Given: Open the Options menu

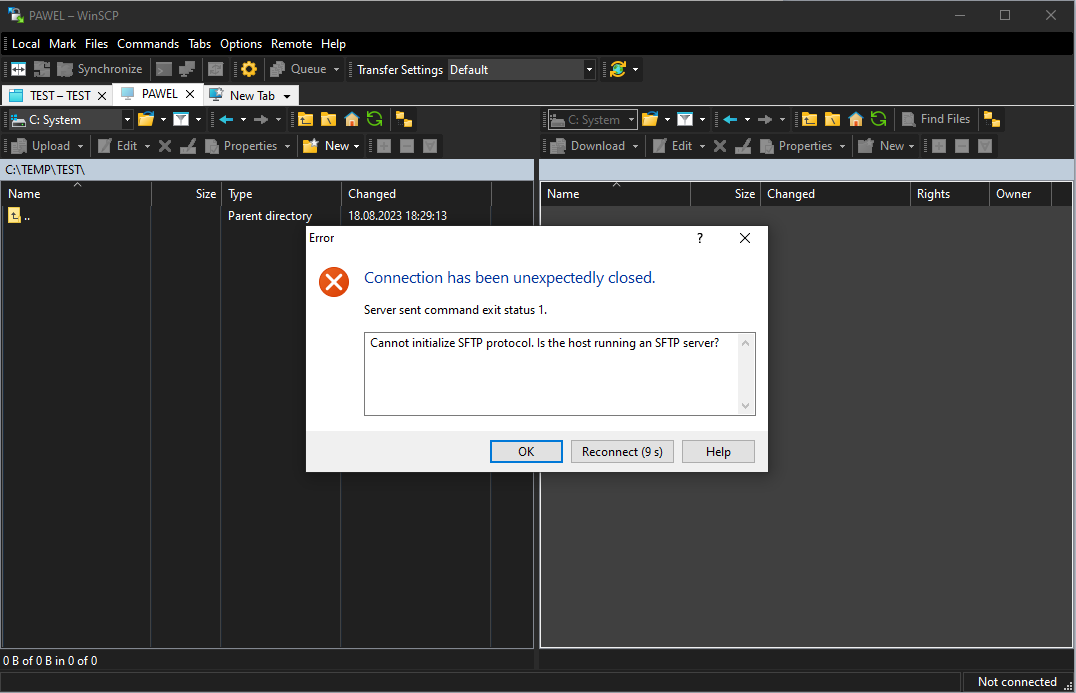Looking at the screenshot, I should 241,44.
